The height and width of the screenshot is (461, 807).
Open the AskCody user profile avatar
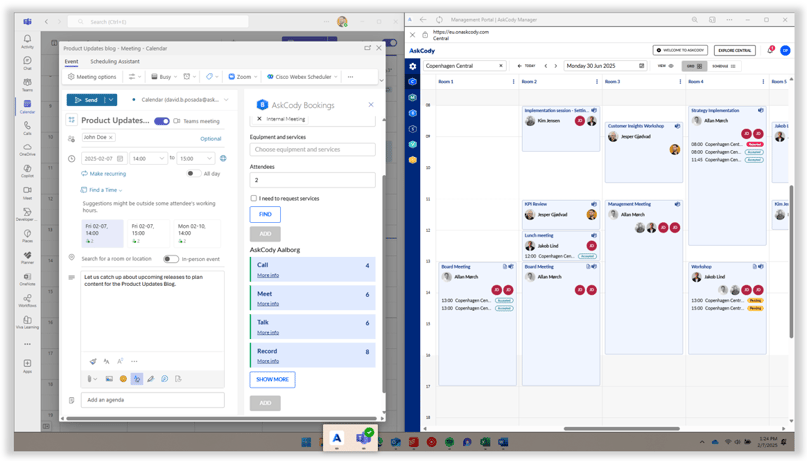(x=785, y=50)
